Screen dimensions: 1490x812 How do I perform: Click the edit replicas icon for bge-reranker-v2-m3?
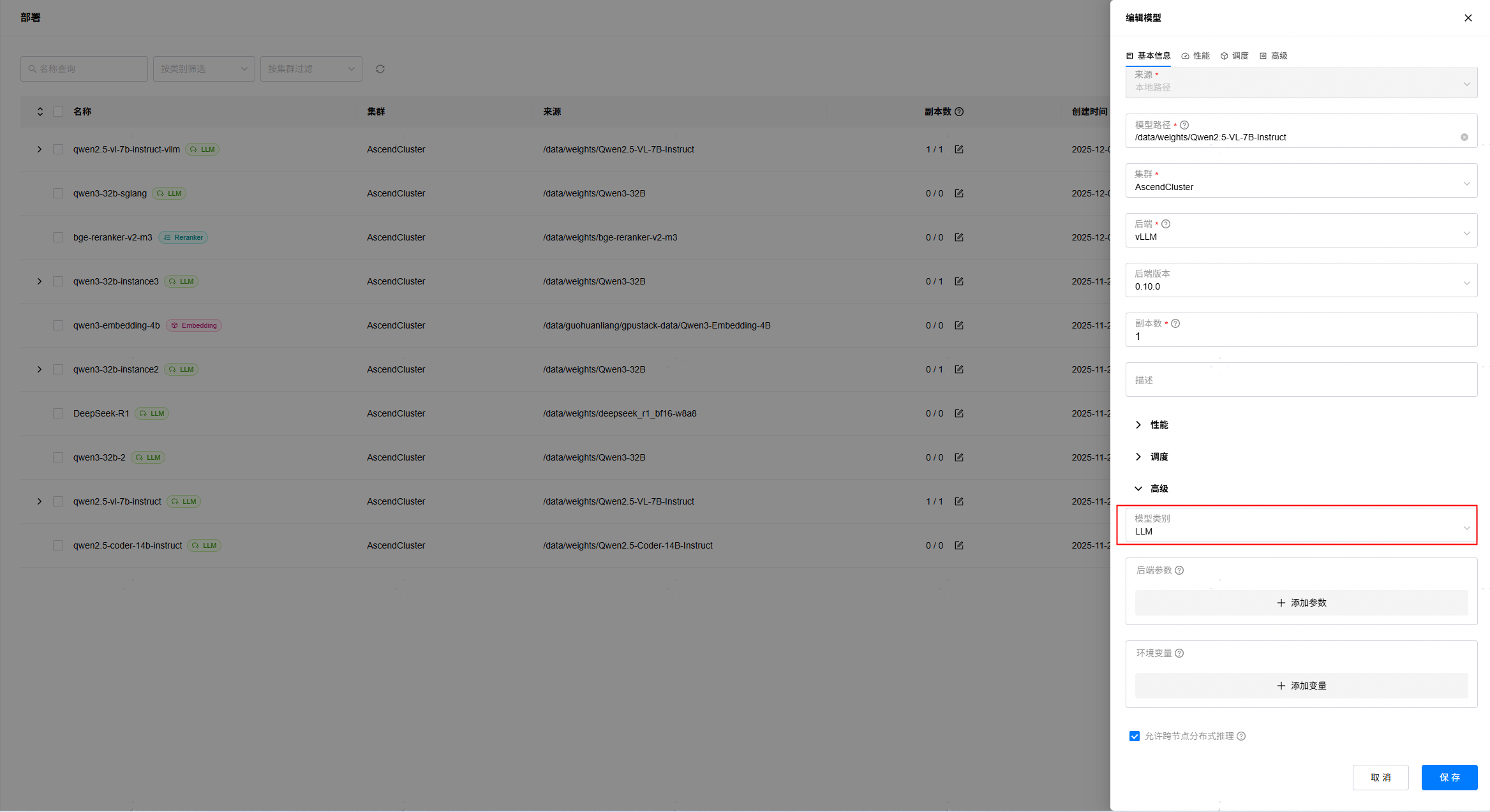(x=958, y=237)
